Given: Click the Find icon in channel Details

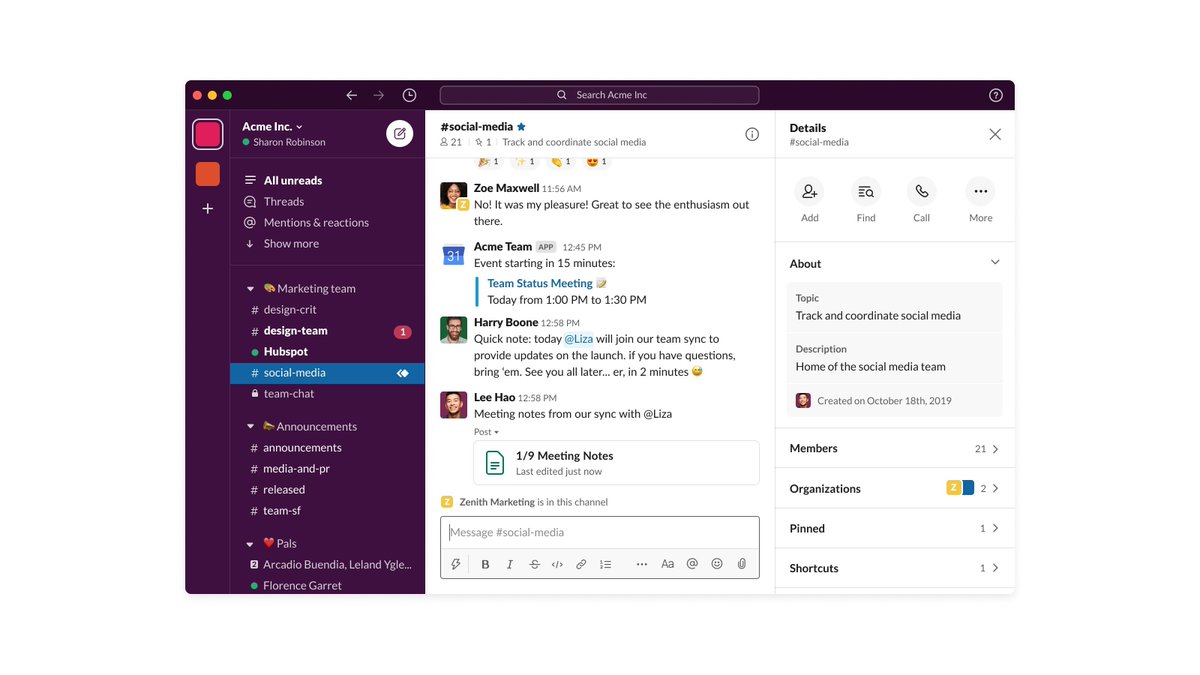Looking at the screenshot, I should pos(865,193).
